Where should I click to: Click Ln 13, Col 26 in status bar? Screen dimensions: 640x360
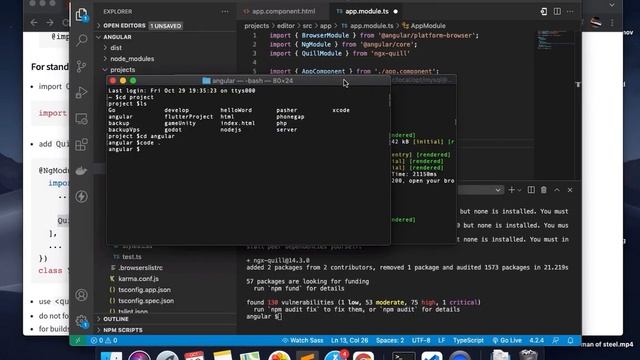pos(349,340)
